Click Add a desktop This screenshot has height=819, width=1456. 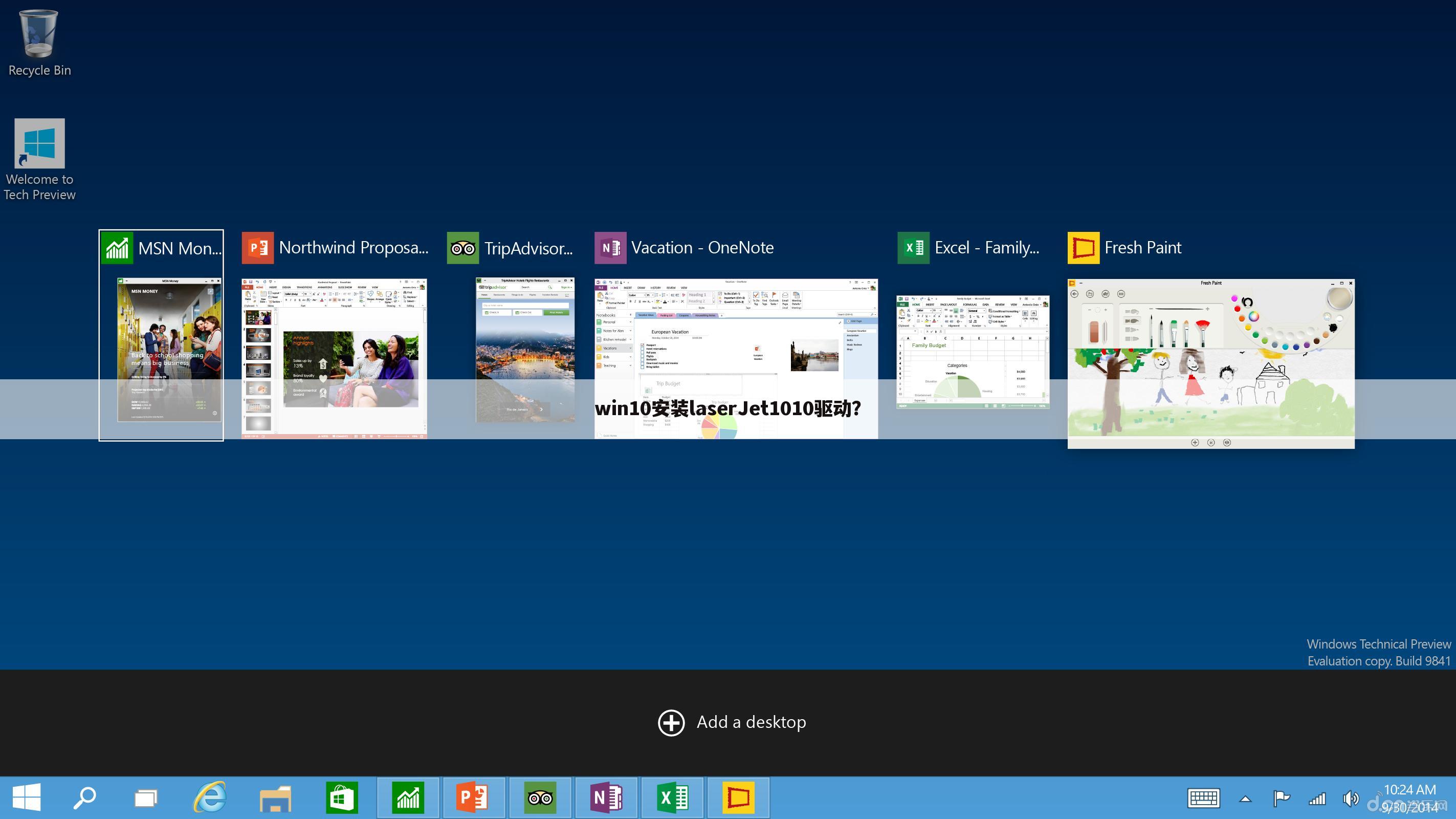tap(732, 722)
